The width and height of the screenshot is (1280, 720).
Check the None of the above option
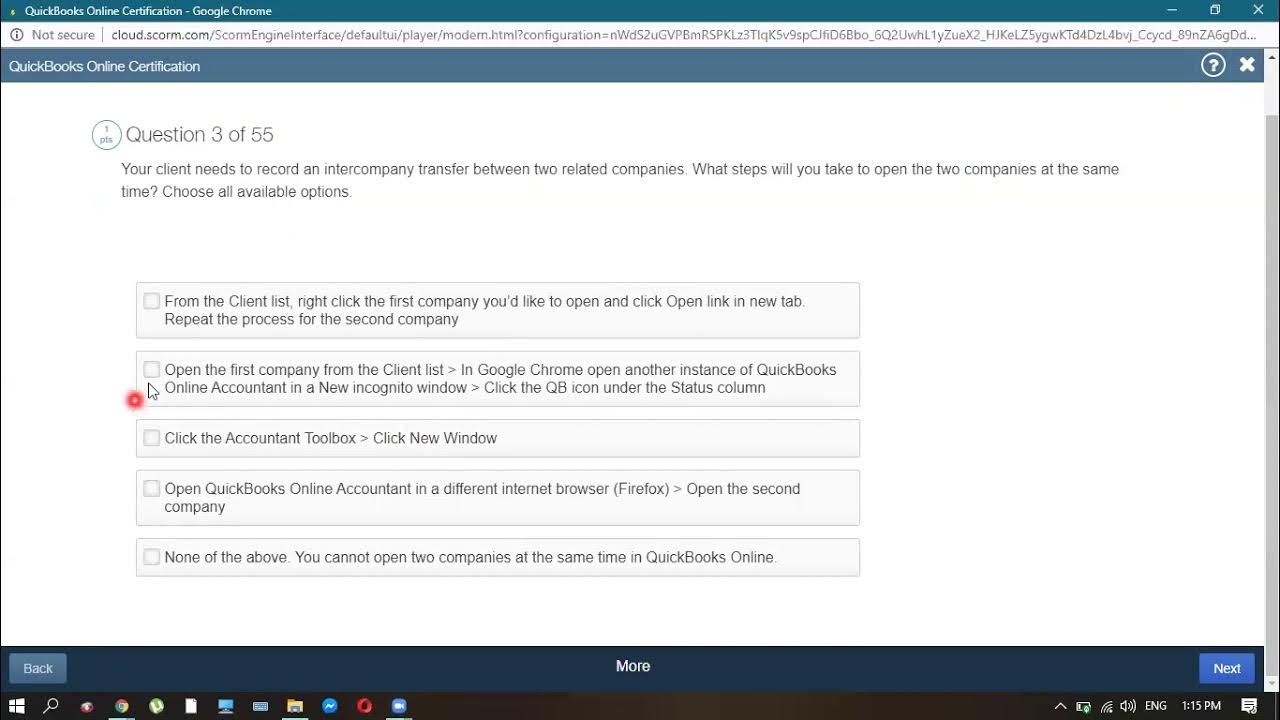pyautogui.click(x=151, y=557)
